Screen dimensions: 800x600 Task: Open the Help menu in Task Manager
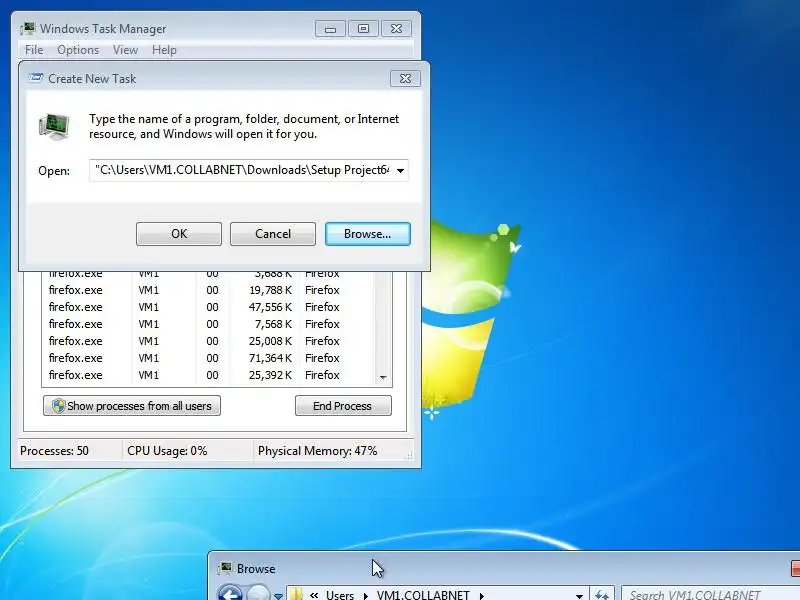pos(164,50)
